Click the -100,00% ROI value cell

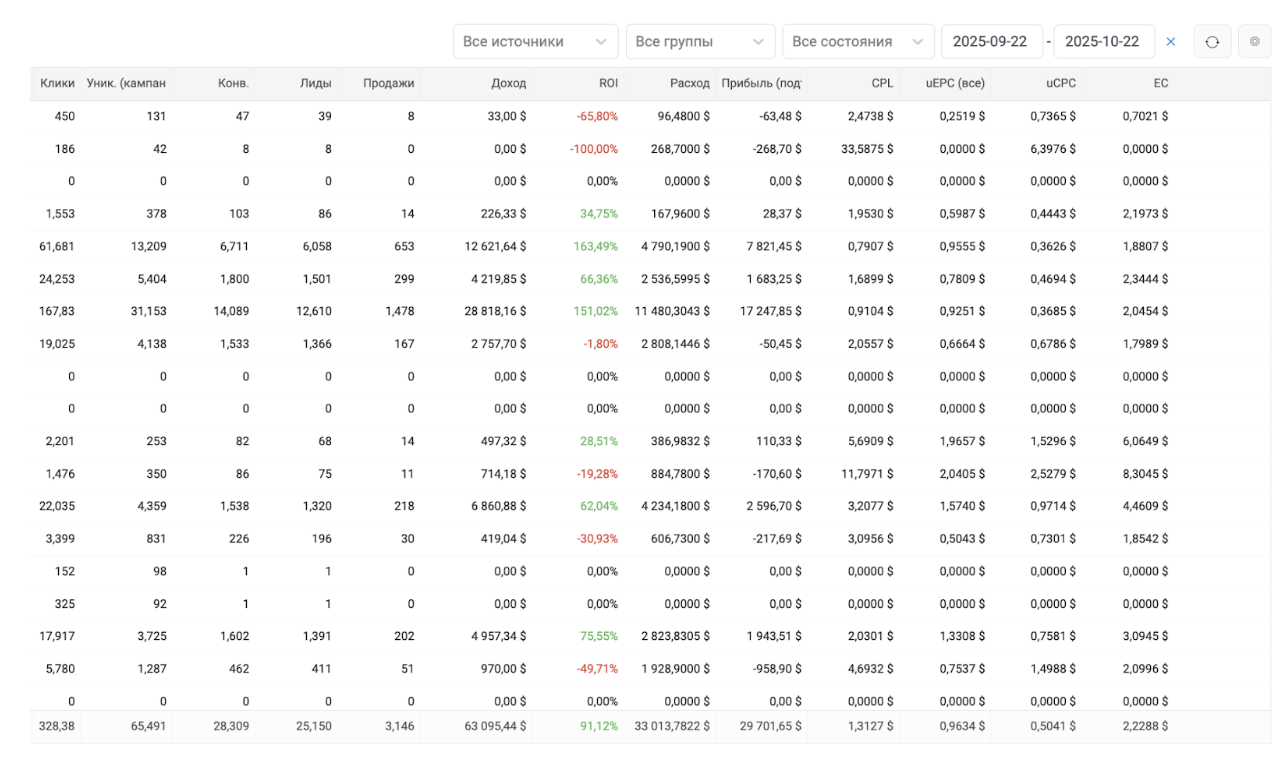coord(594,149)
